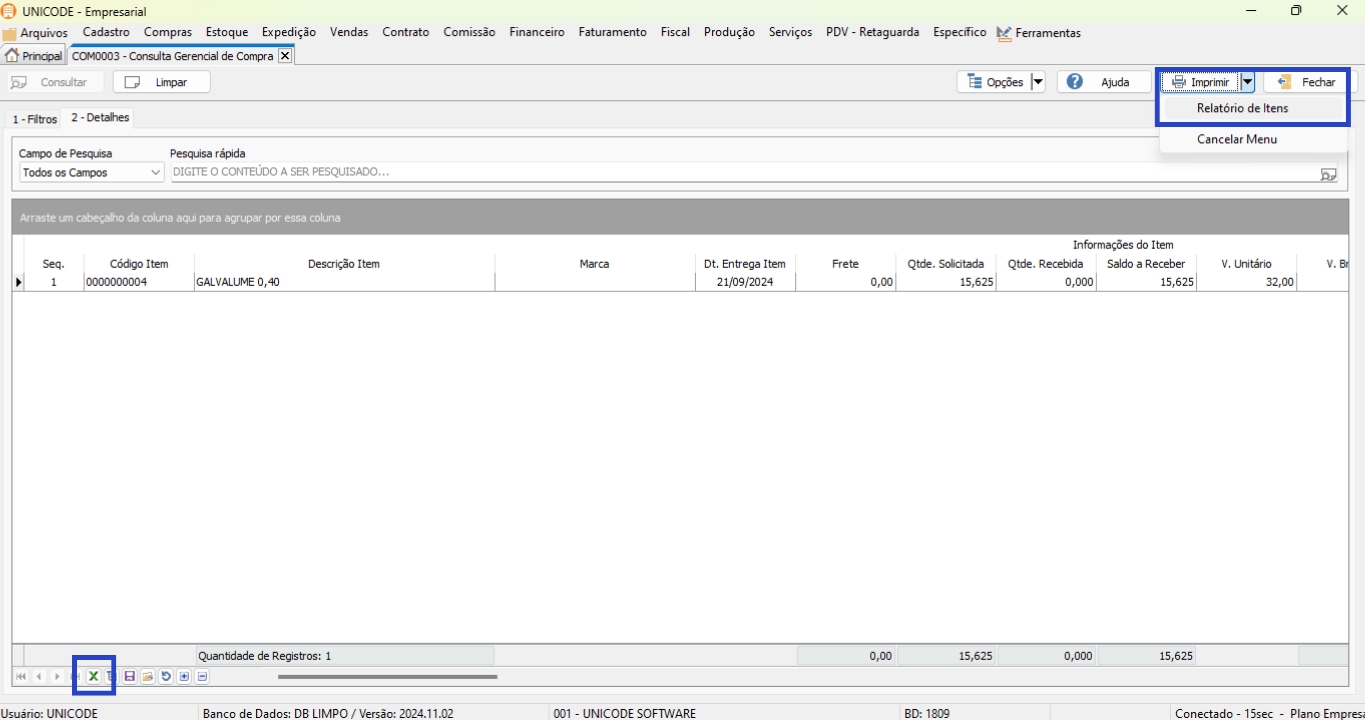Click the quick search icon in search field
Image resolution: width=1365 pixels, height=720 pixels.
click(x=1327, y=173)
